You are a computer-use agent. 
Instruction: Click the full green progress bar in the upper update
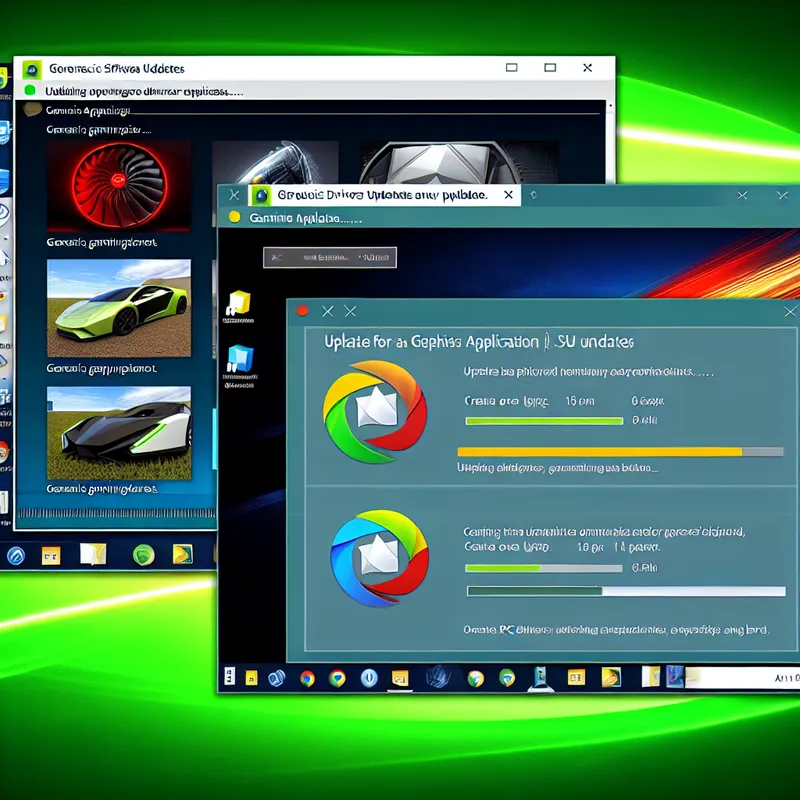[x=544, y=421]
